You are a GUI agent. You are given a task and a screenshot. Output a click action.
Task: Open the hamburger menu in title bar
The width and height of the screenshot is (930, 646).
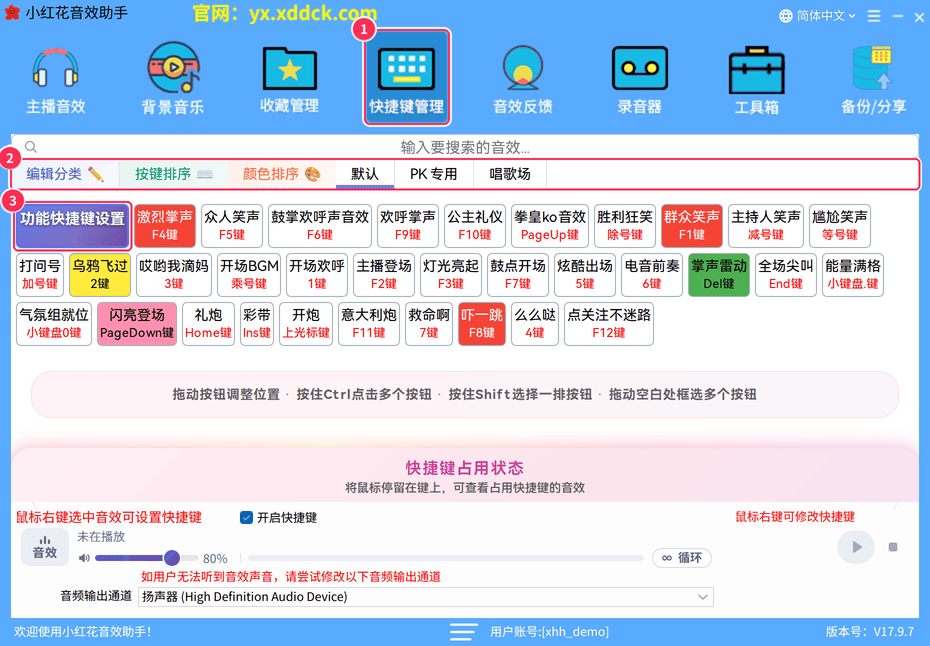tap(874, 16)
